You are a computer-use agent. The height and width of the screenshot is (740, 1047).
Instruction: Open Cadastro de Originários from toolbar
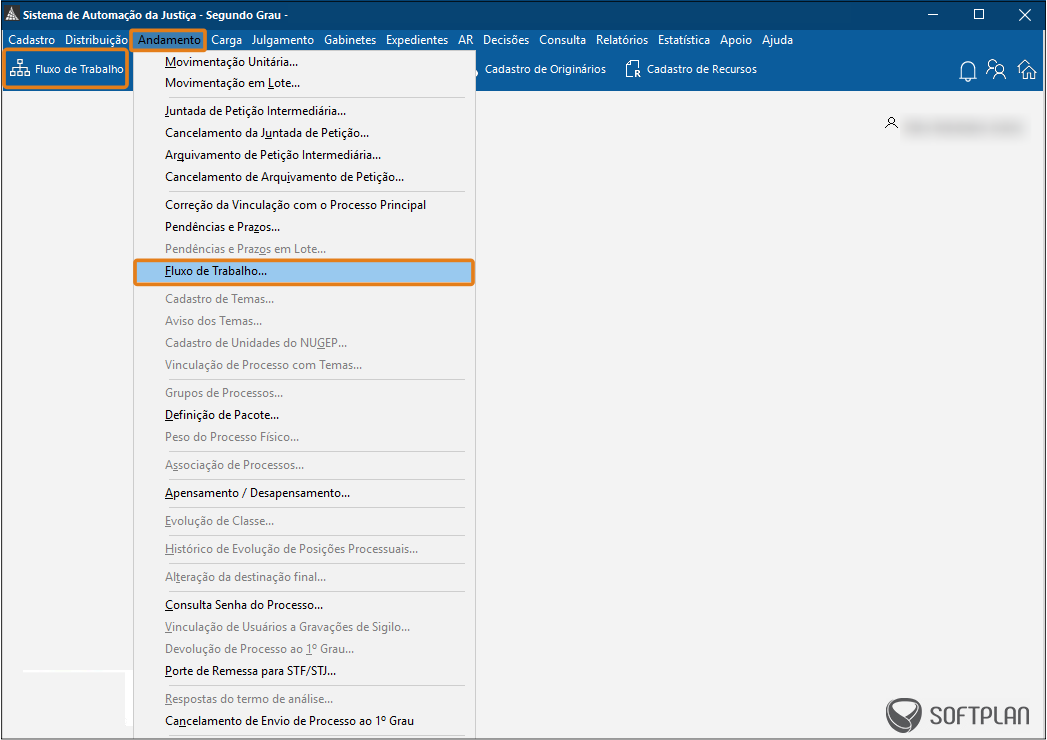[544, 70]
